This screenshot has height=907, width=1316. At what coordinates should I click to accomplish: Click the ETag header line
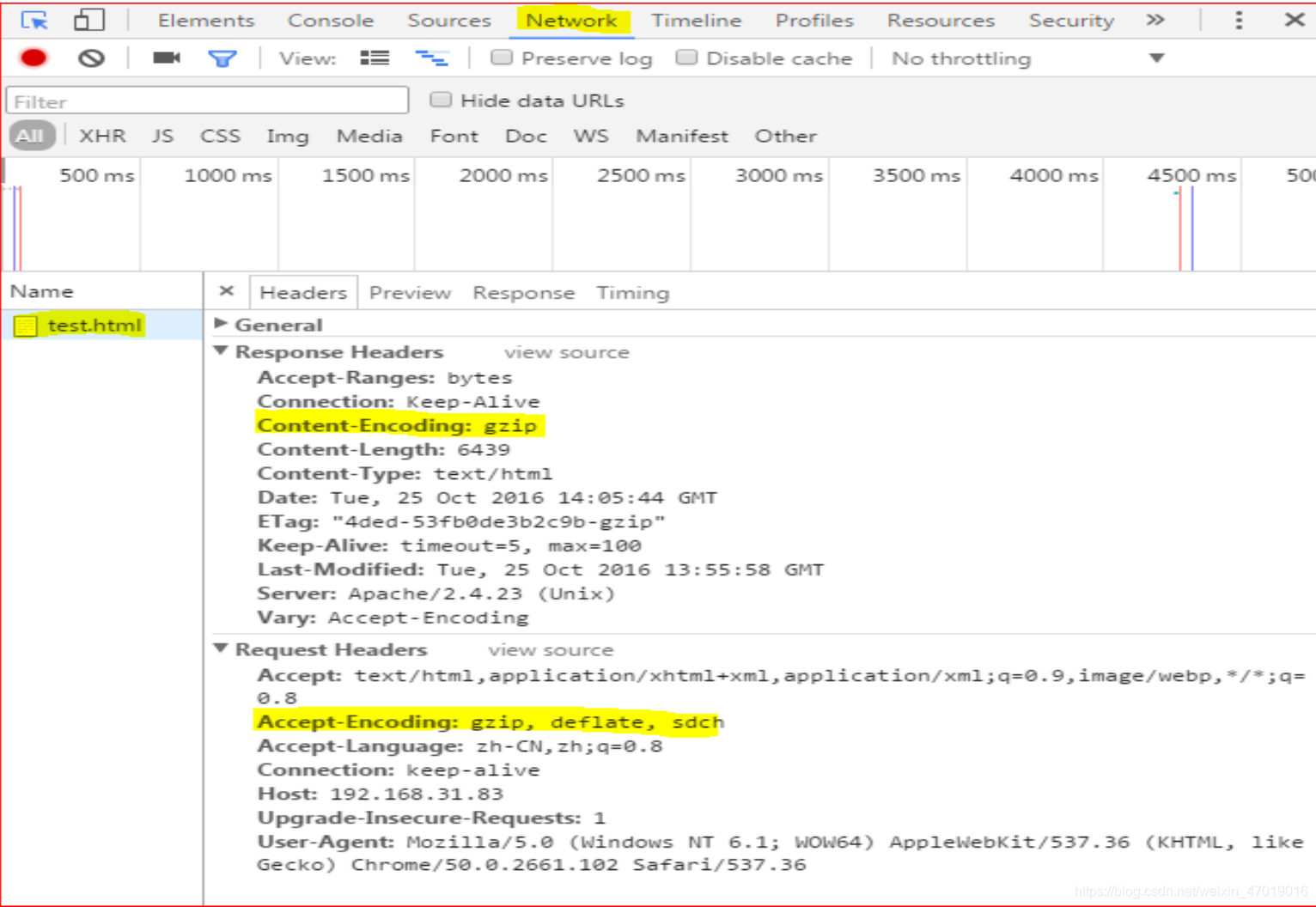461,521
